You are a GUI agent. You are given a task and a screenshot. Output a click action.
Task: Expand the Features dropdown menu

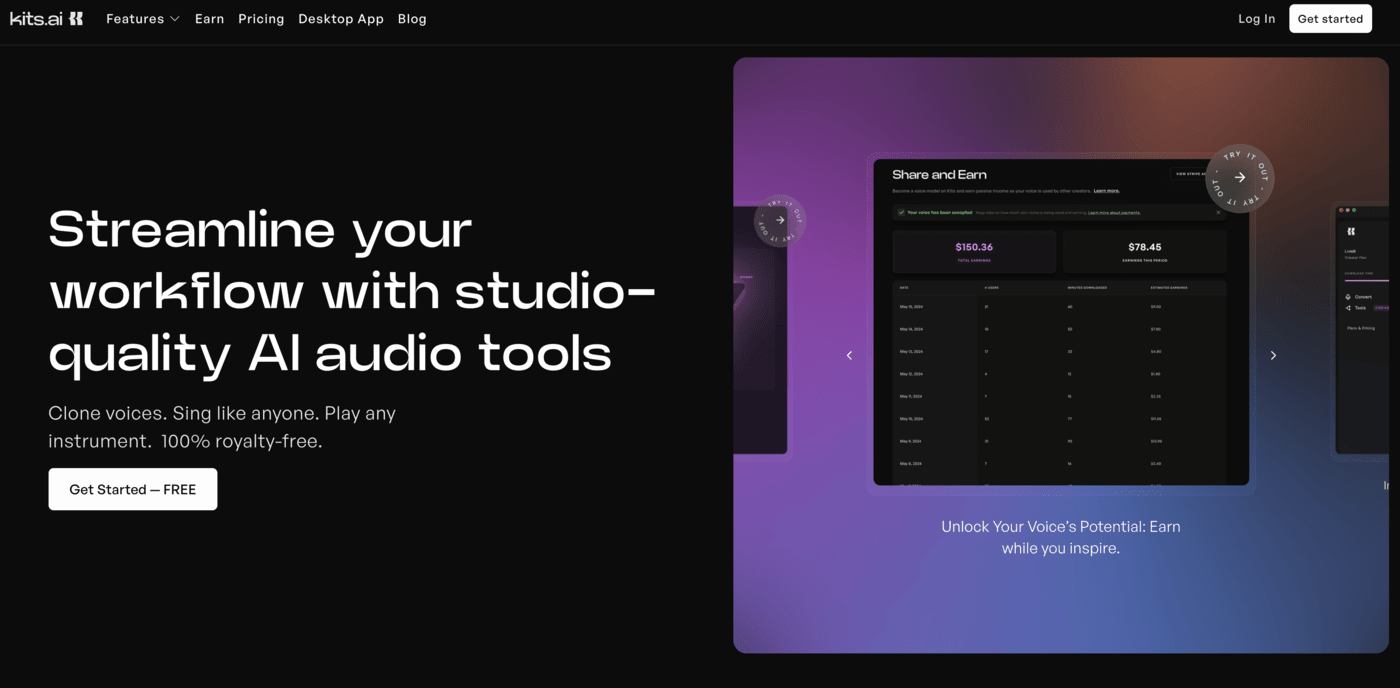[143, 18]
